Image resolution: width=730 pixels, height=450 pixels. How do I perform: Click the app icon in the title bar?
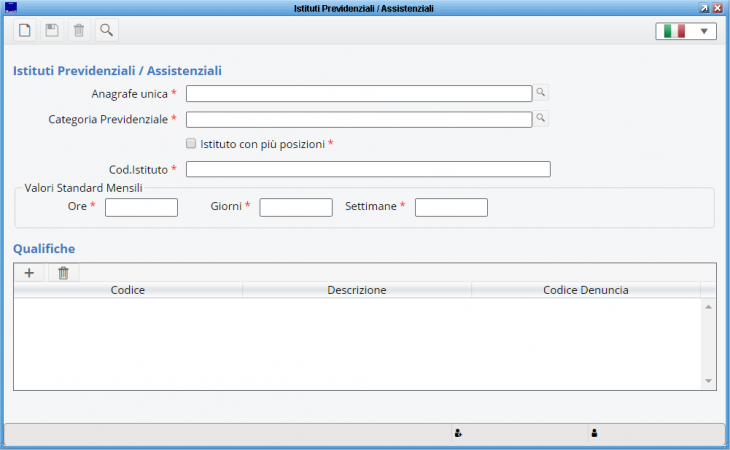coord(11,7)
